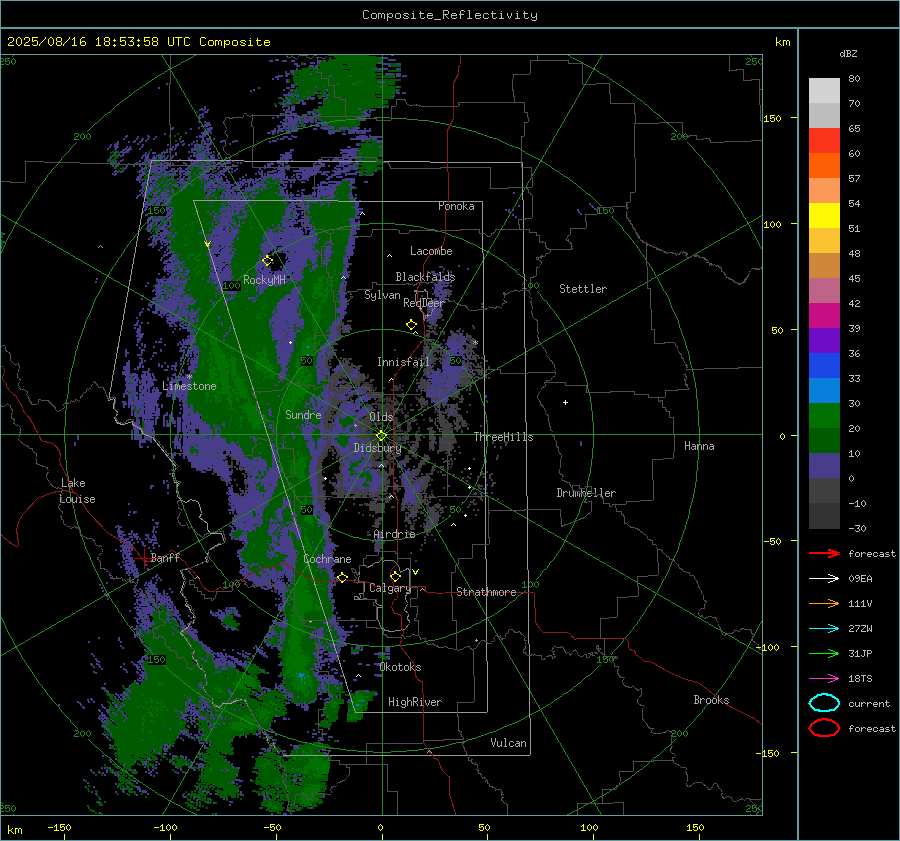This screenshot has height=841, width=900.
Task: Click the Innisfail label
Action: 403,362
